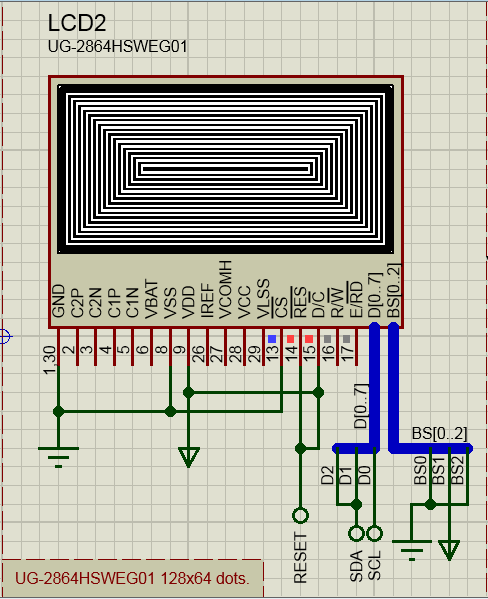
Task: Select the grey logic state square on pin 16
Action: (327, 339)
